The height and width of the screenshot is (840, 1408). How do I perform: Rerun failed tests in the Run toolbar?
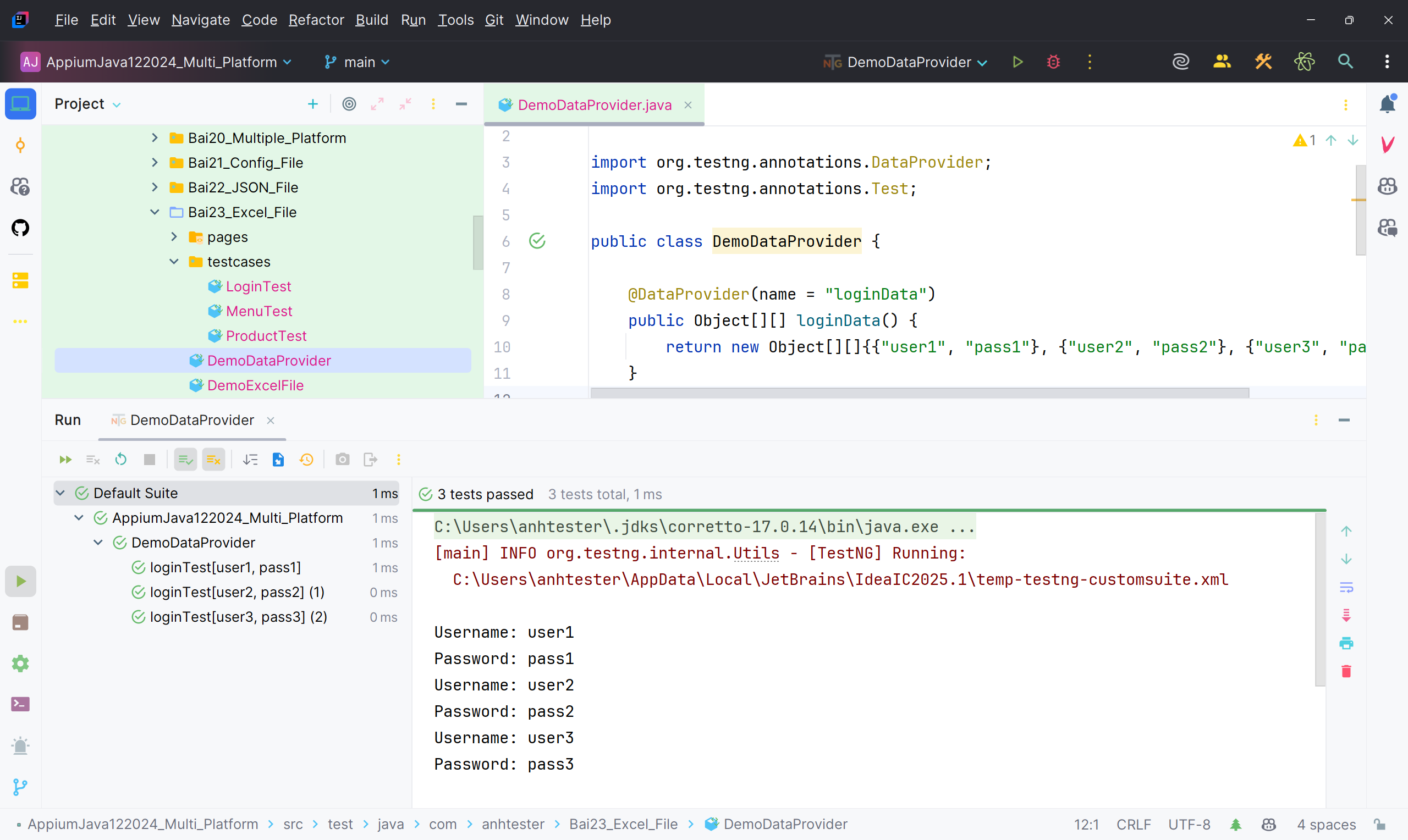[93, 460]
